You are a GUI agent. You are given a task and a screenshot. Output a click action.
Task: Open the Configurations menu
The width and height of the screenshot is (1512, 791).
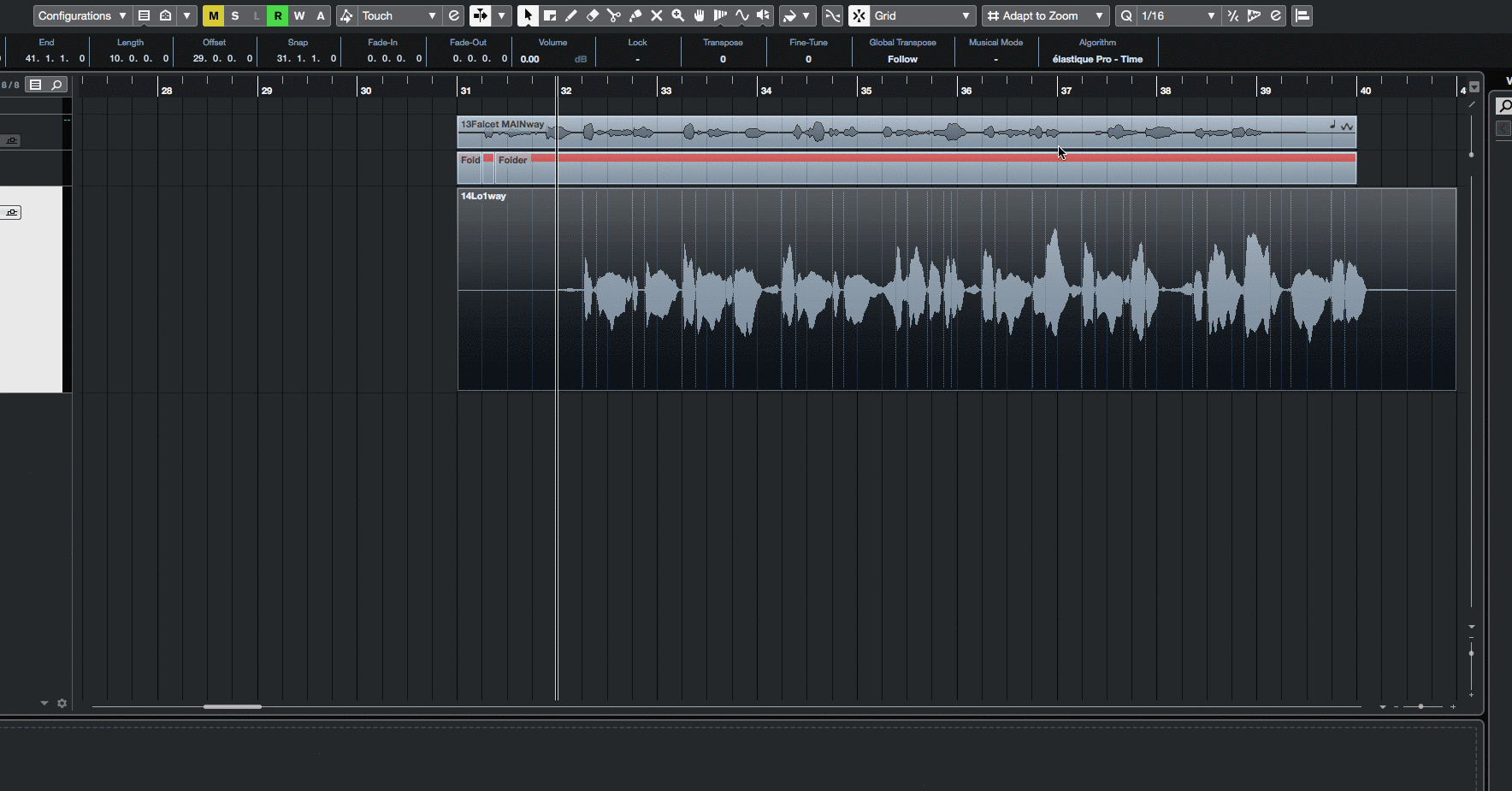[82, 15]
